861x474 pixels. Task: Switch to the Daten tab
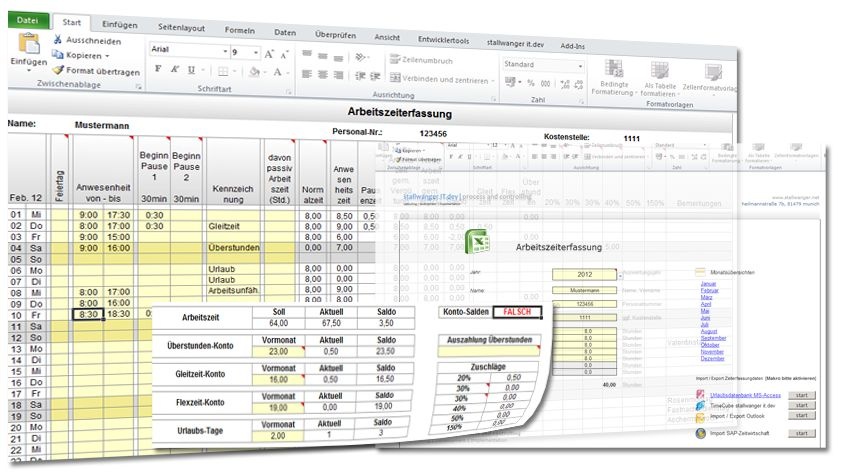(285, 32)
